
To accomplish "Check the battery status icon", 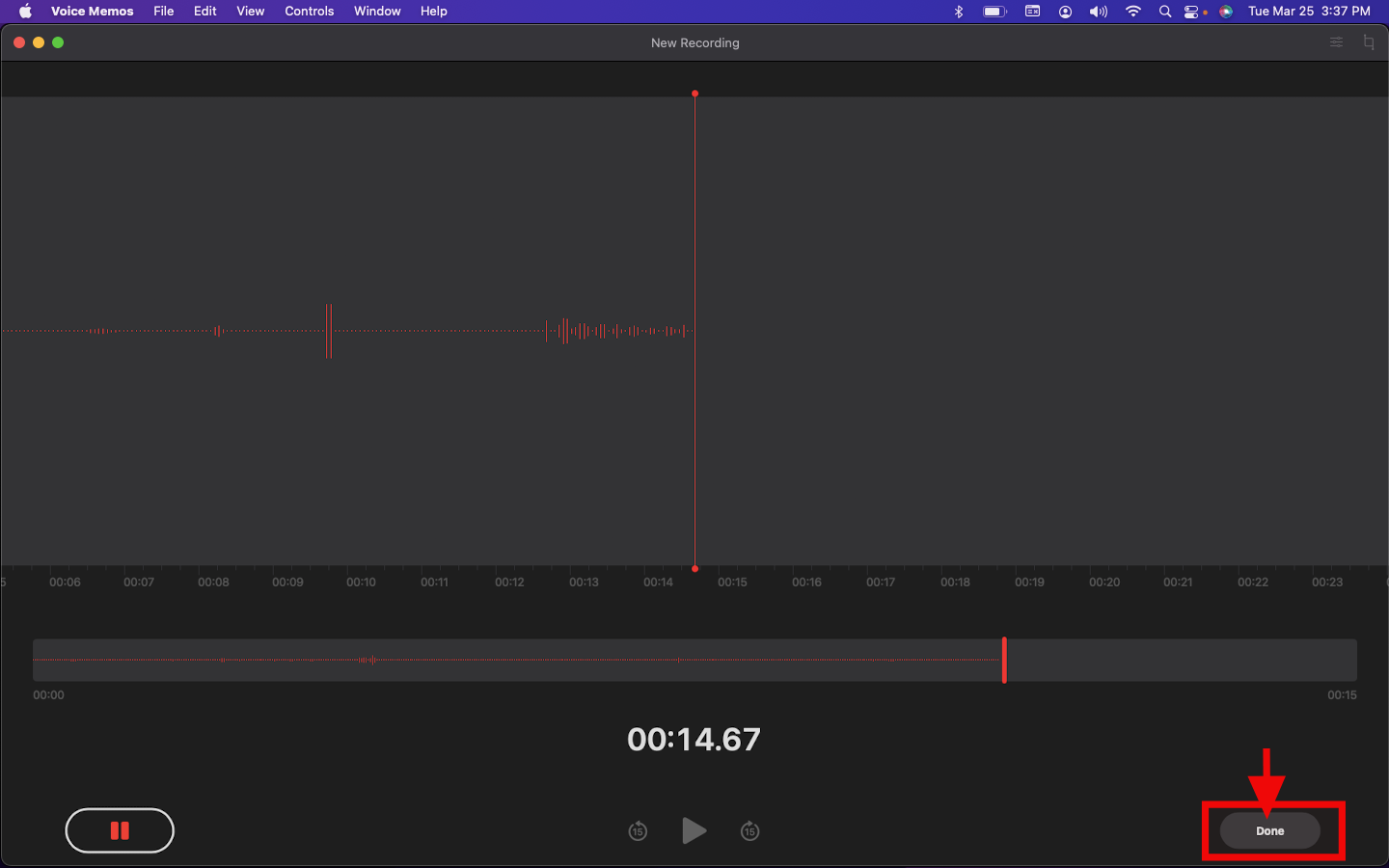I will (994, 12).
